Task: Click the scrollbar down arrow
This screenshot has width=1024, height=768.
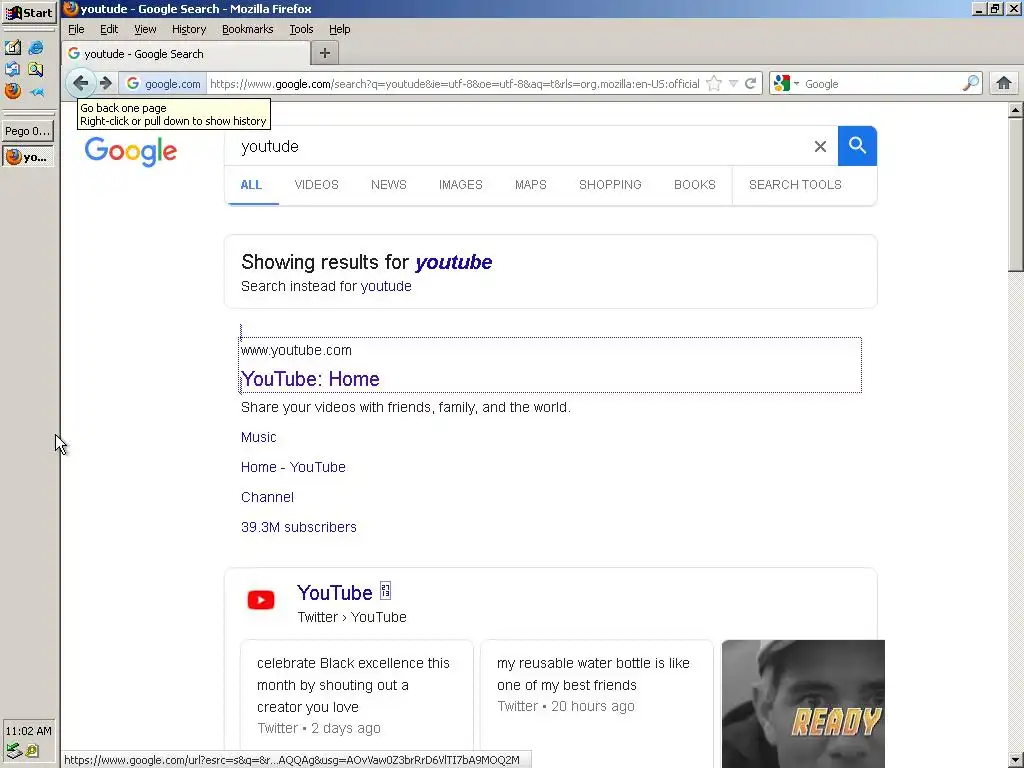Action: pos(1016,760)
